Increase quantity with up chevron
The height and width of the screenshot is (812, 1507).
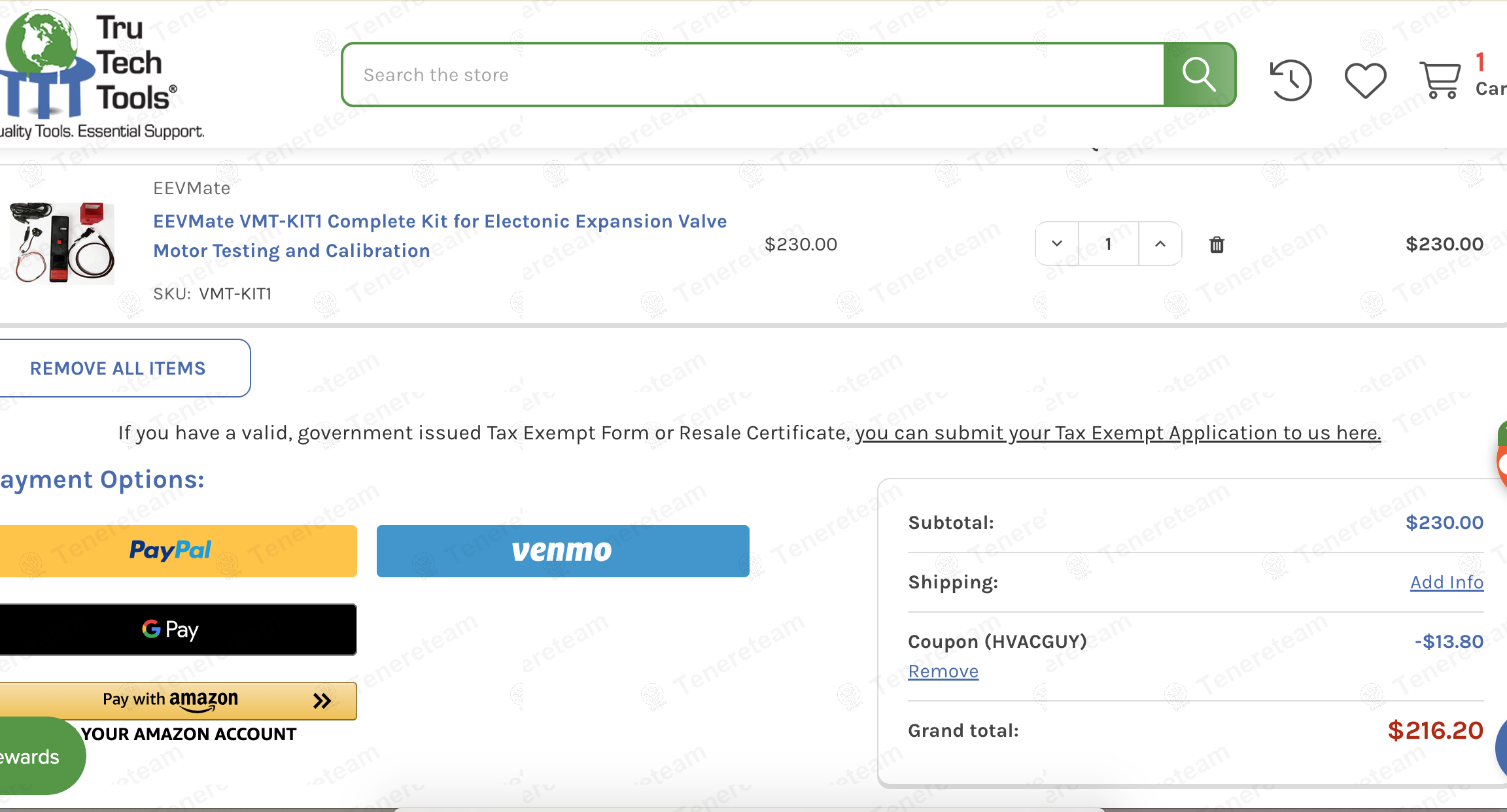[1160, 244]
